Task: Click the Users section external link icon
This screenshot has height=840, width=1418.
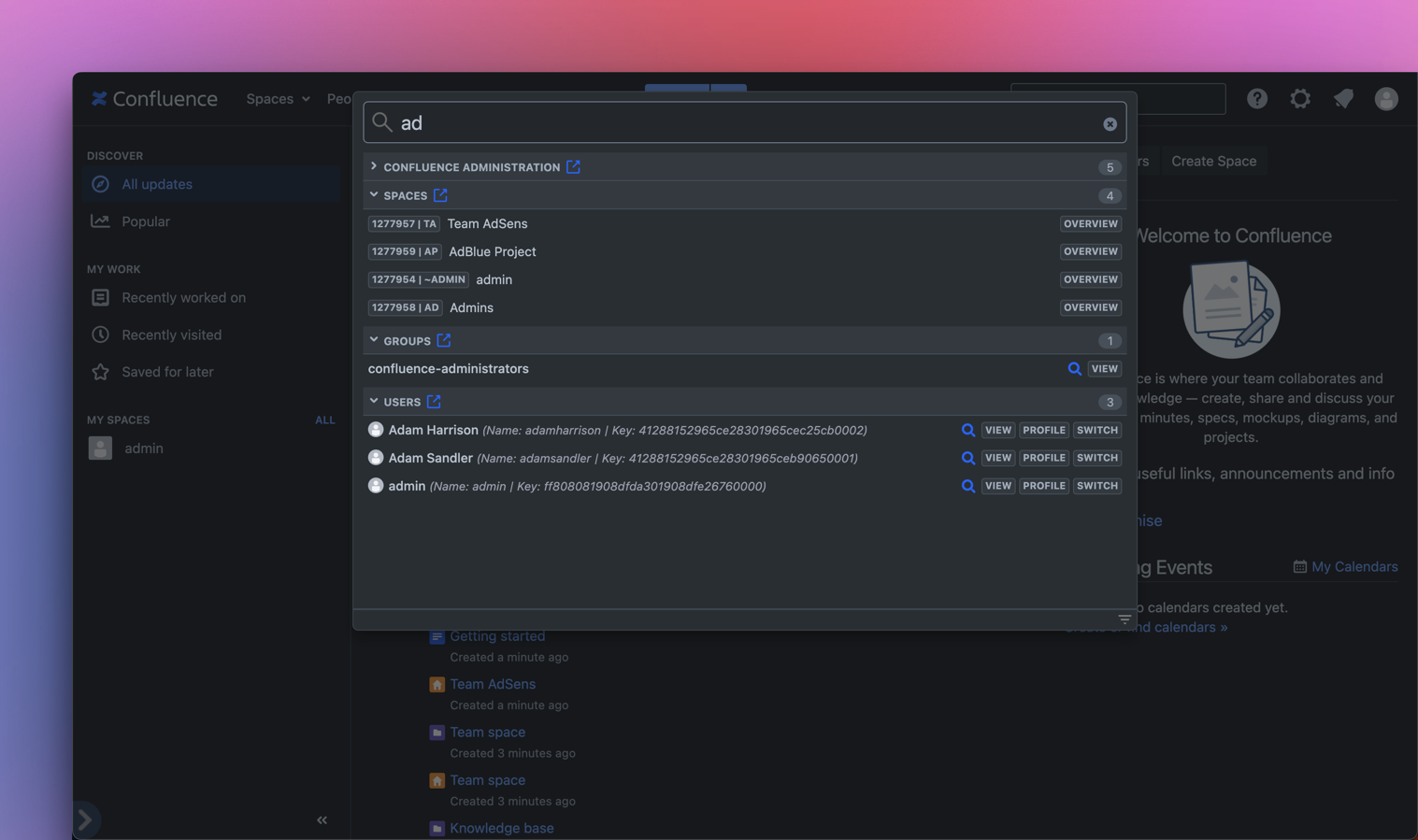Action: click(x=434, y=402)
